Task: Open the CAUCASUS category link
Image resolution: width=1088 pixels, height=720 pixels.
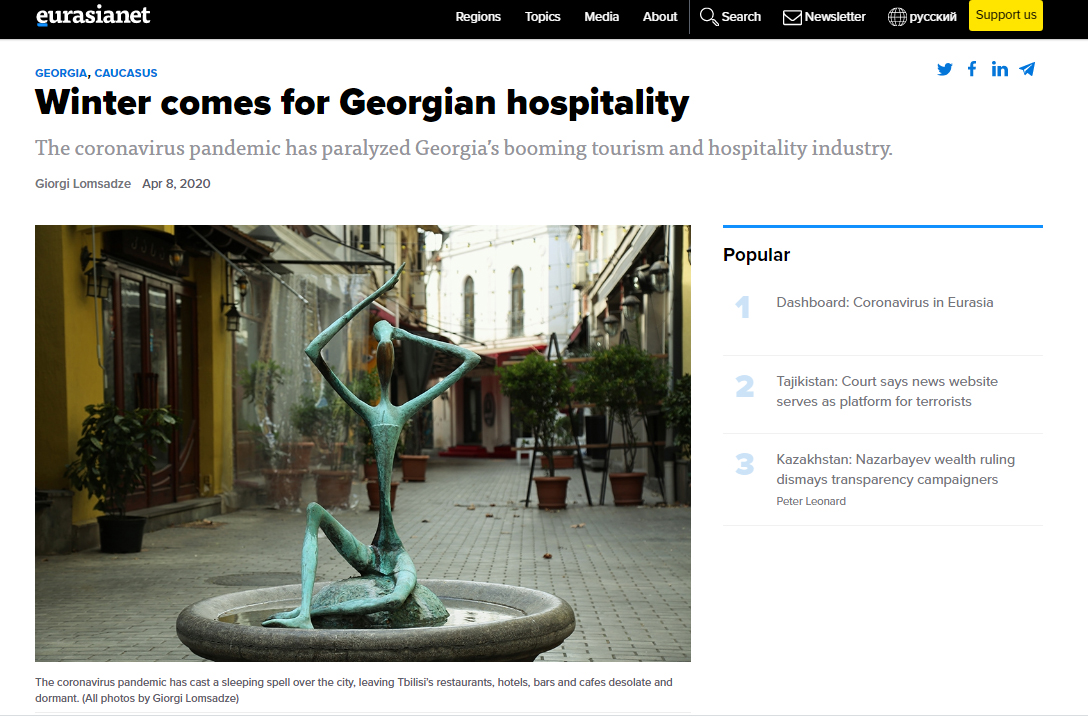Action: click(x=126, y=73)
